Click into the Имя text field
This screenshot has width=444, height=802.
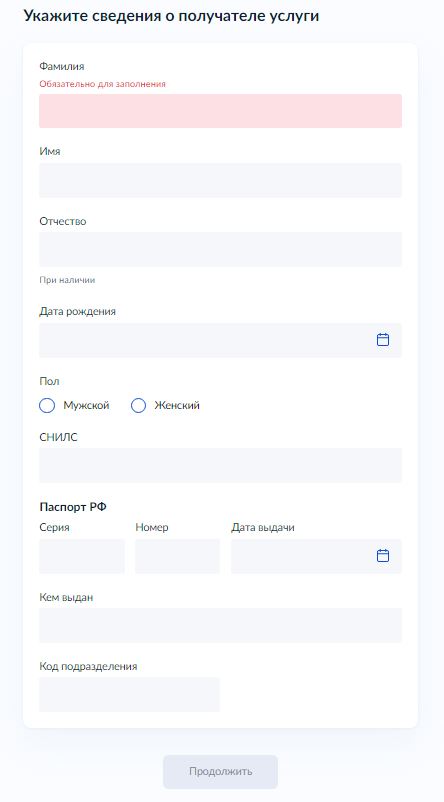[x=220, y=180]
